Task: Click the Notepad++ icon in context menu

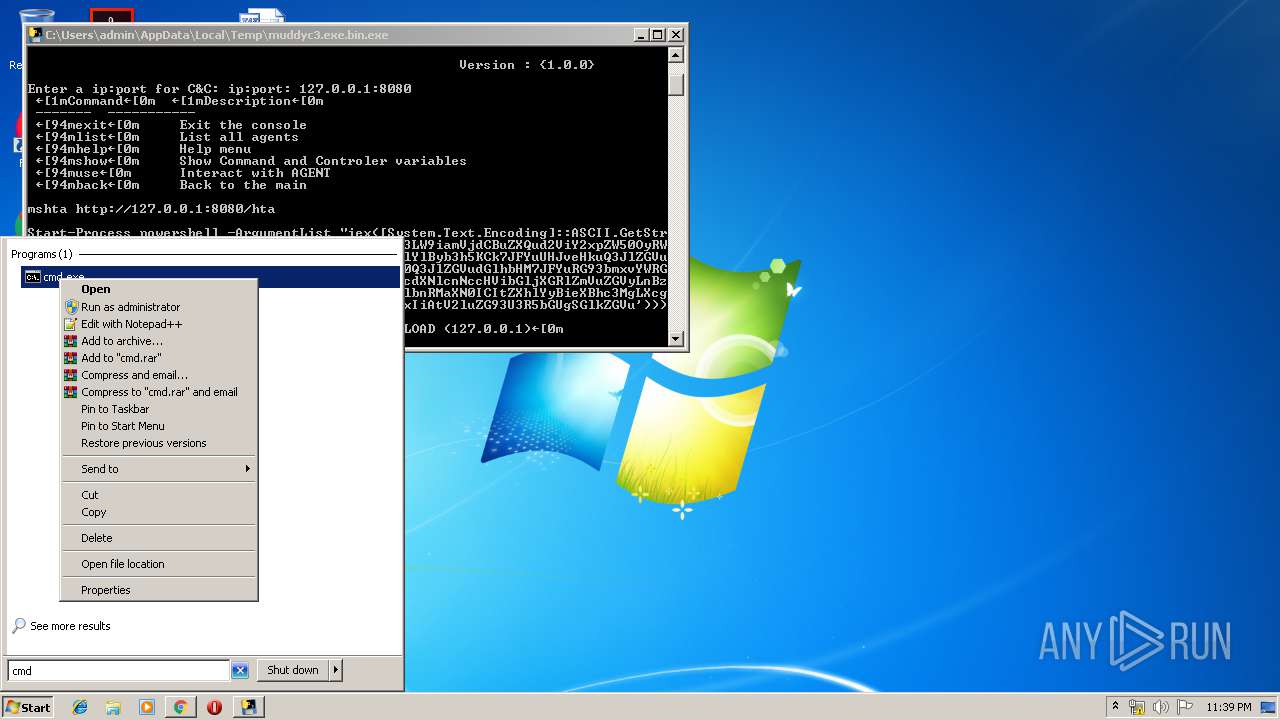Action: (71, 324)
